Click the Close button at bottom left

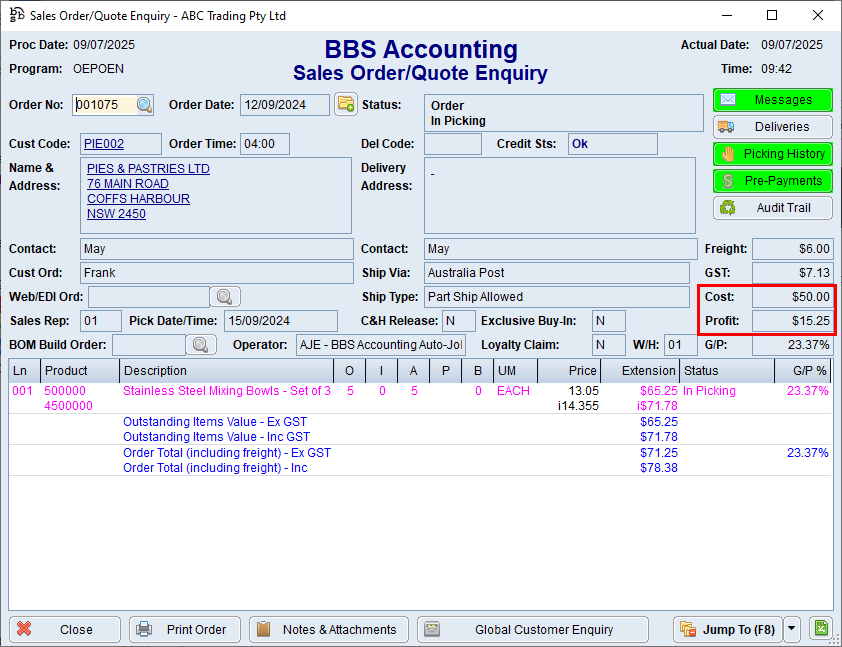pos(65,629)
